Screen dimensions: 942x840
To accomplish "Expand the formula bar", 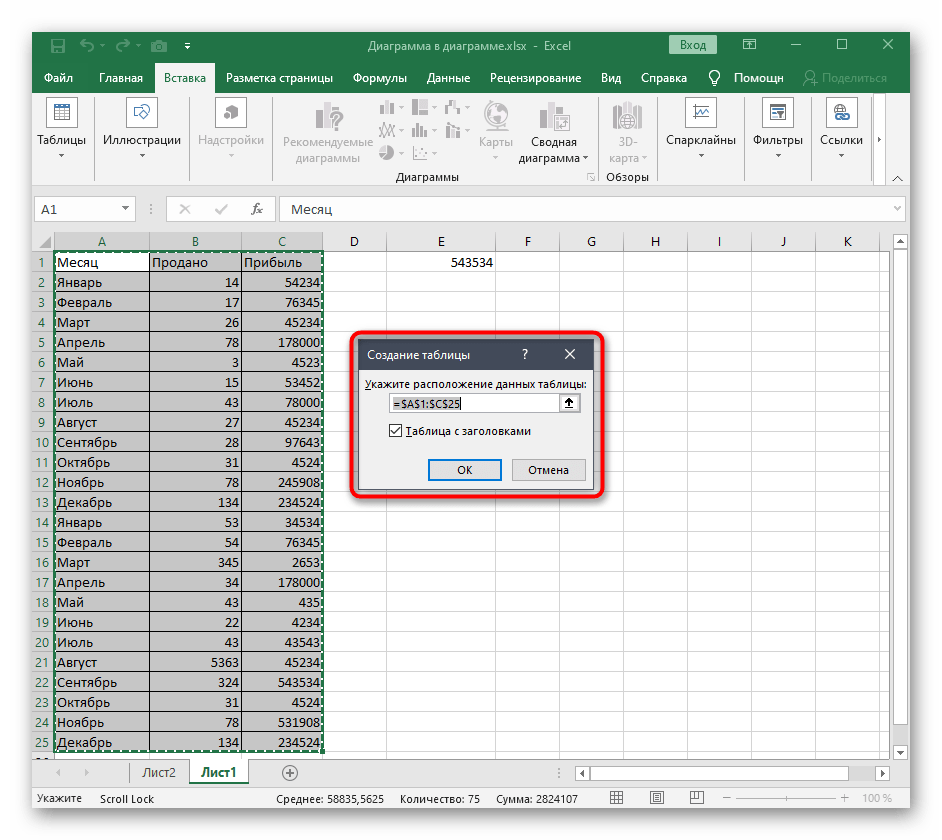I will pos(897,209).
